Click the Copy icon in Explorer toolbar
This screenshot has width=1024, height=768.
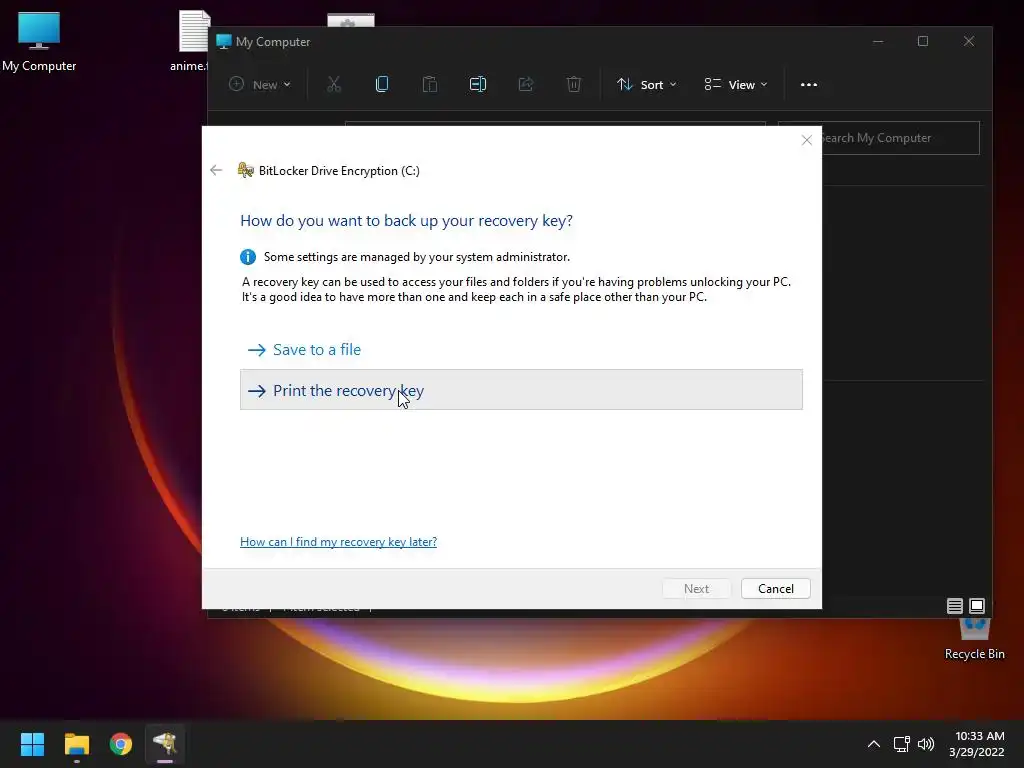click(x=382, y=84)
